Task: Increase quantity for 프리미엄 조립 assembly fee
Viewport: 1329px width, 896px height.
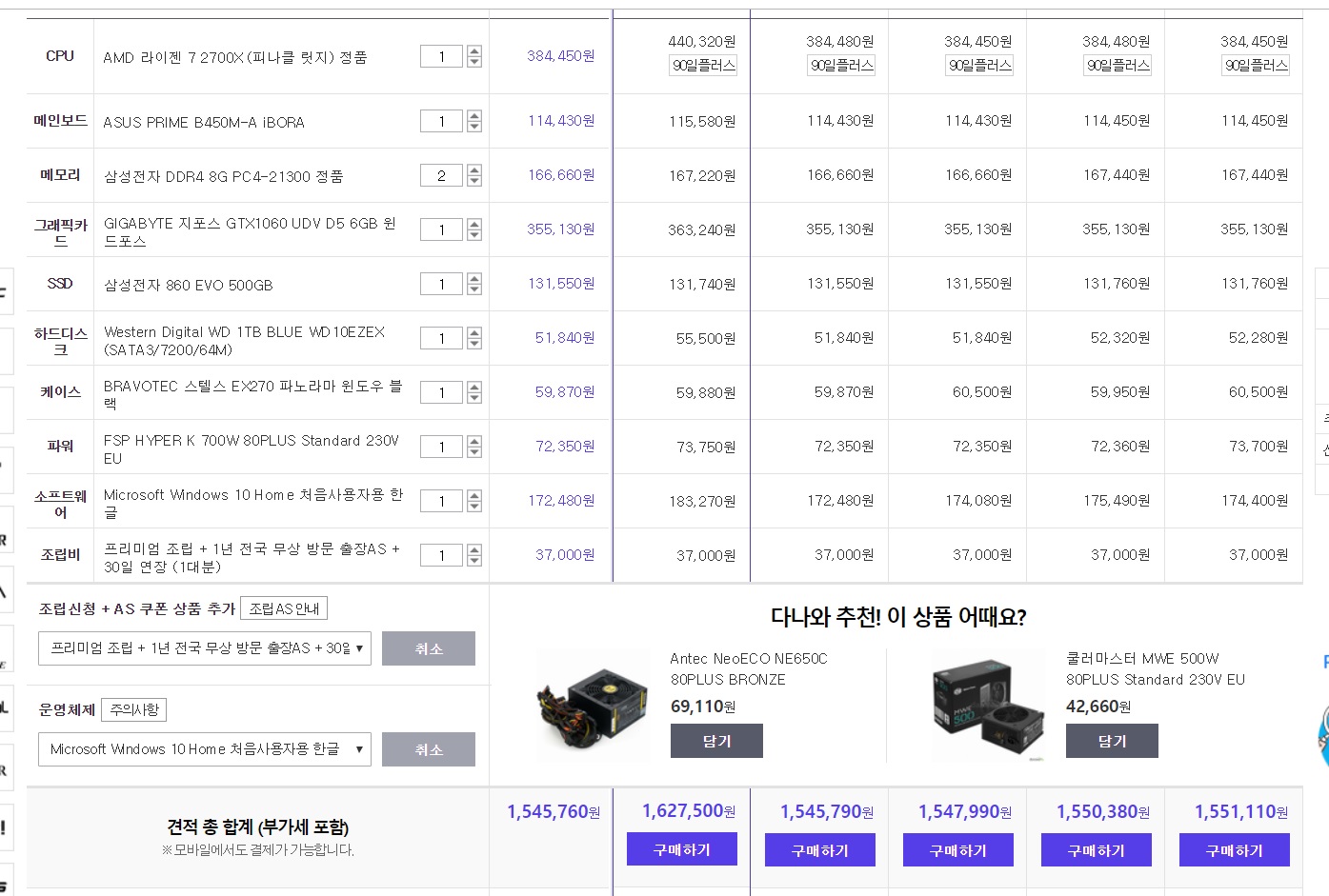Action: pos(474,549)
